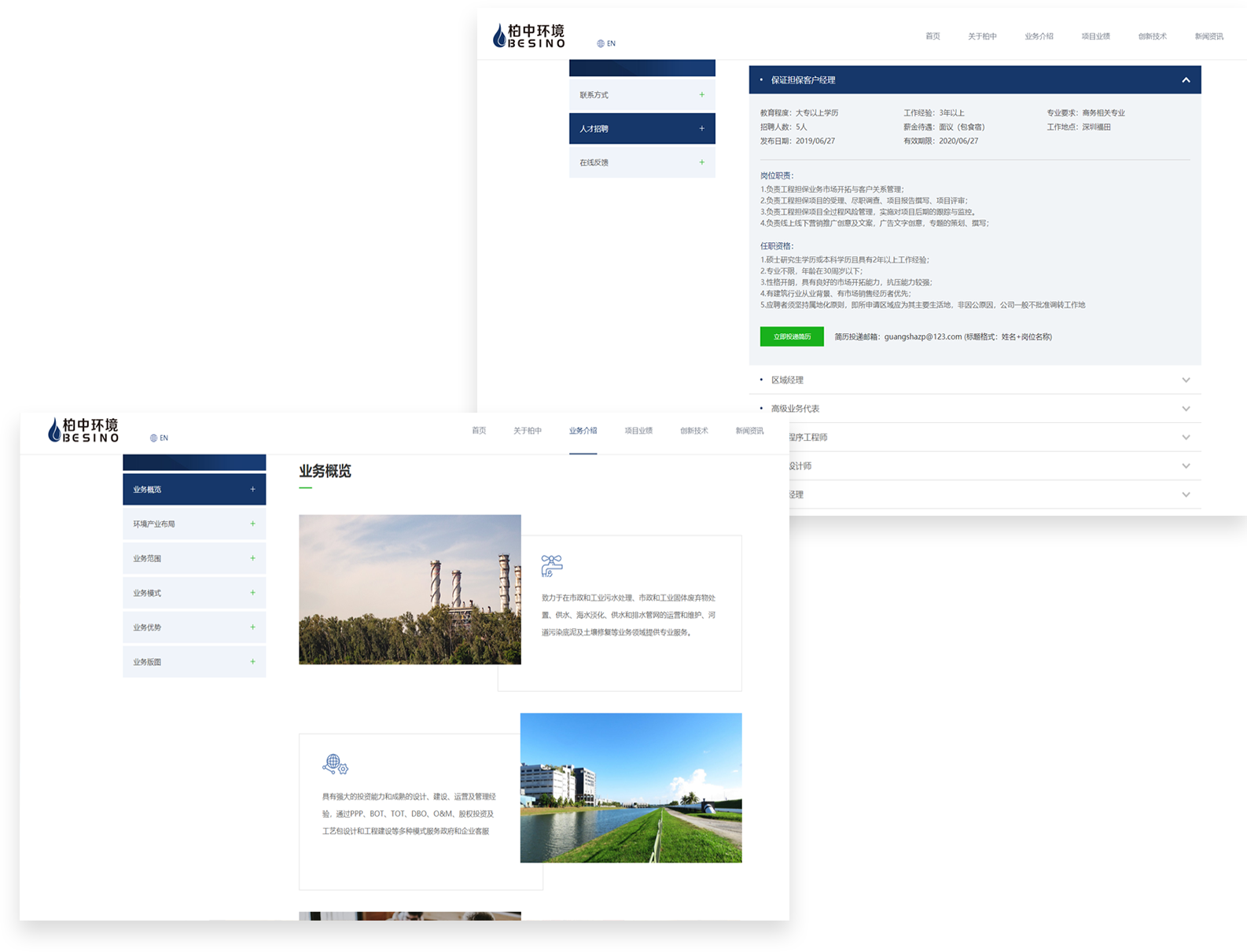
Task: Switch to EN language in the front window
Action: 159,438
